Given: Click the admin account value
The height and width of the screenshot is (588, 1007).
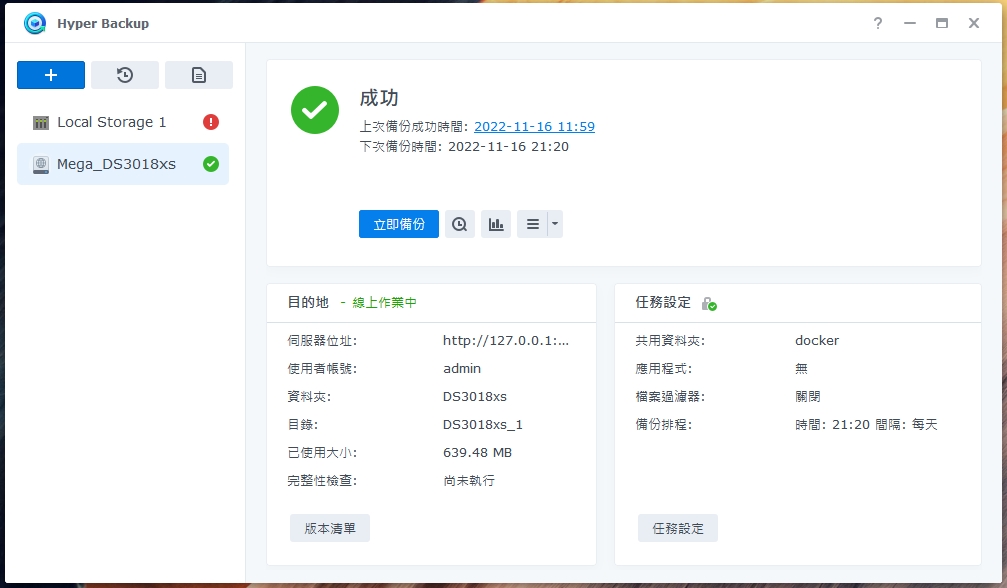Looking at the screenshot, I should point(462,368).
